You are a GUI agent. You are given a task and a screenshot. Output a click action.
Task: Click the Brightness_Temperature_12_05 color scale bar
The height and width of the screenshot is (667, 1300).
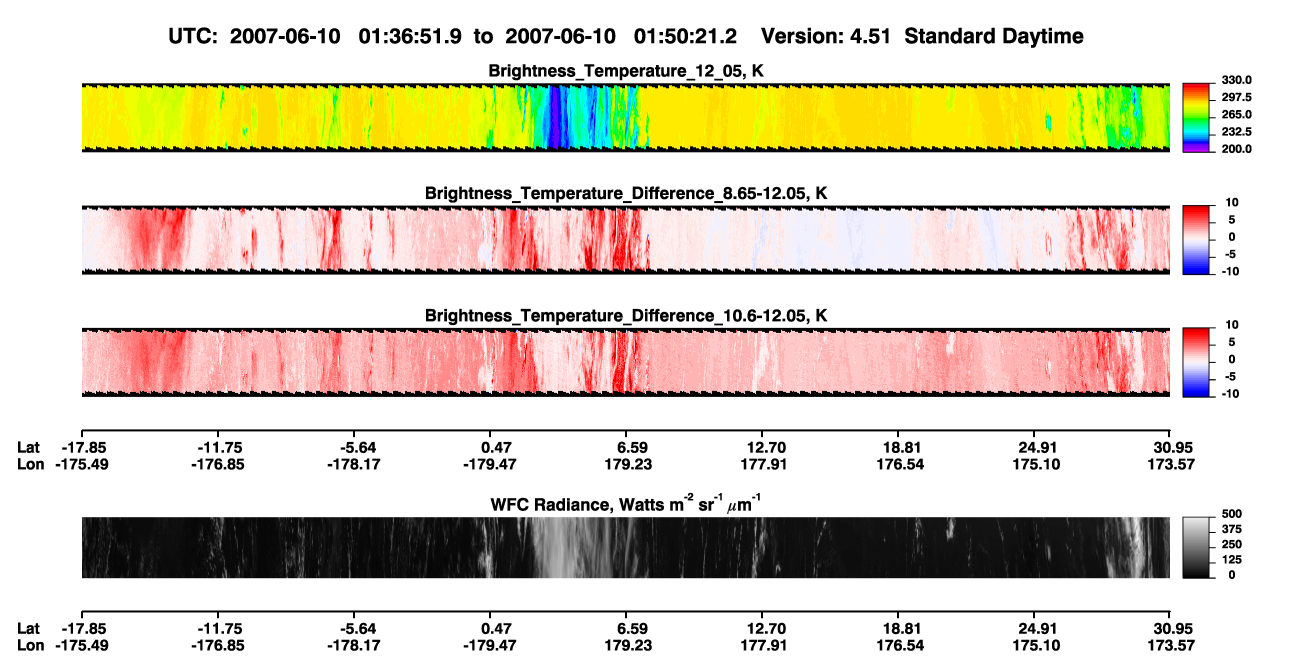(x=1196, y=115)
